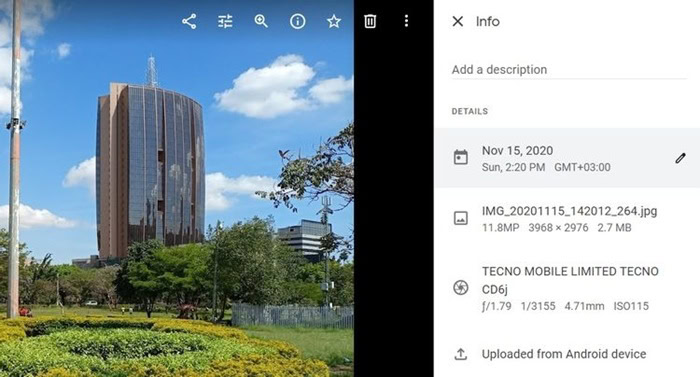Select the Nov 15, 2020 date row

pyautogui.click(x=567, y=158)
